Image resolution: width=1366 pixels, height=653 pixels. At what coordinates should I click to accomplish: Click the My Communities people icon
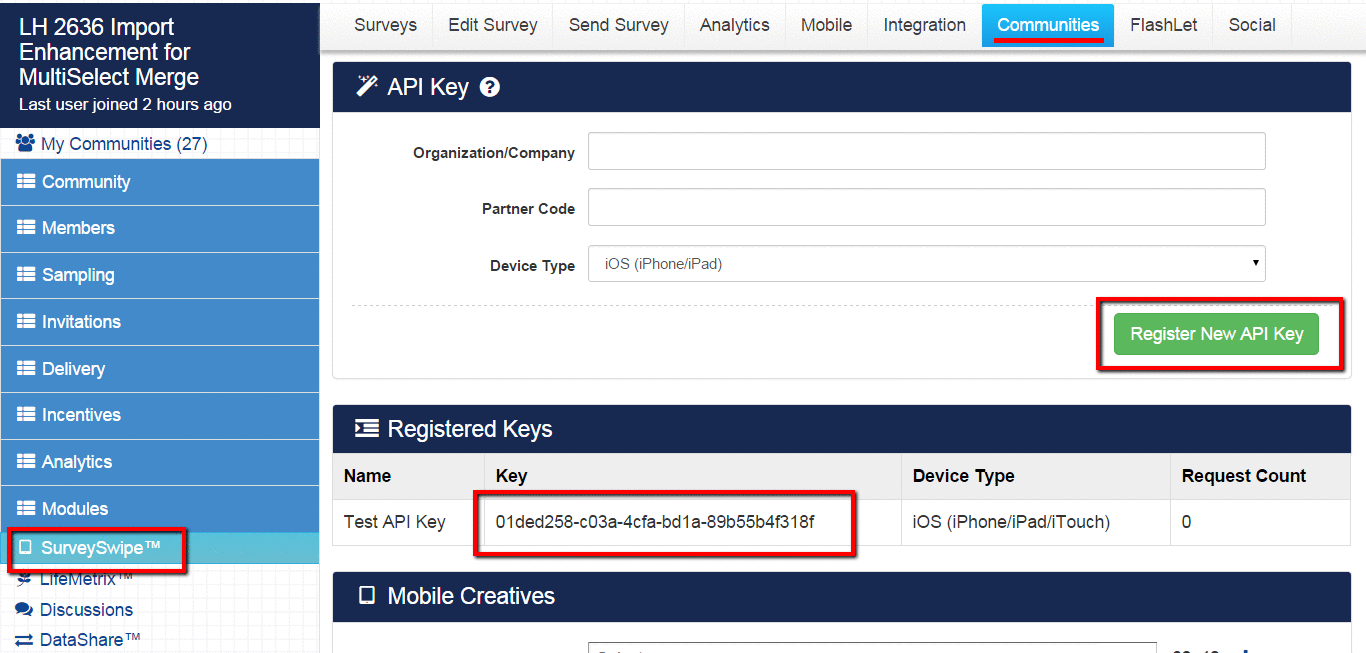tap(26, 144)
